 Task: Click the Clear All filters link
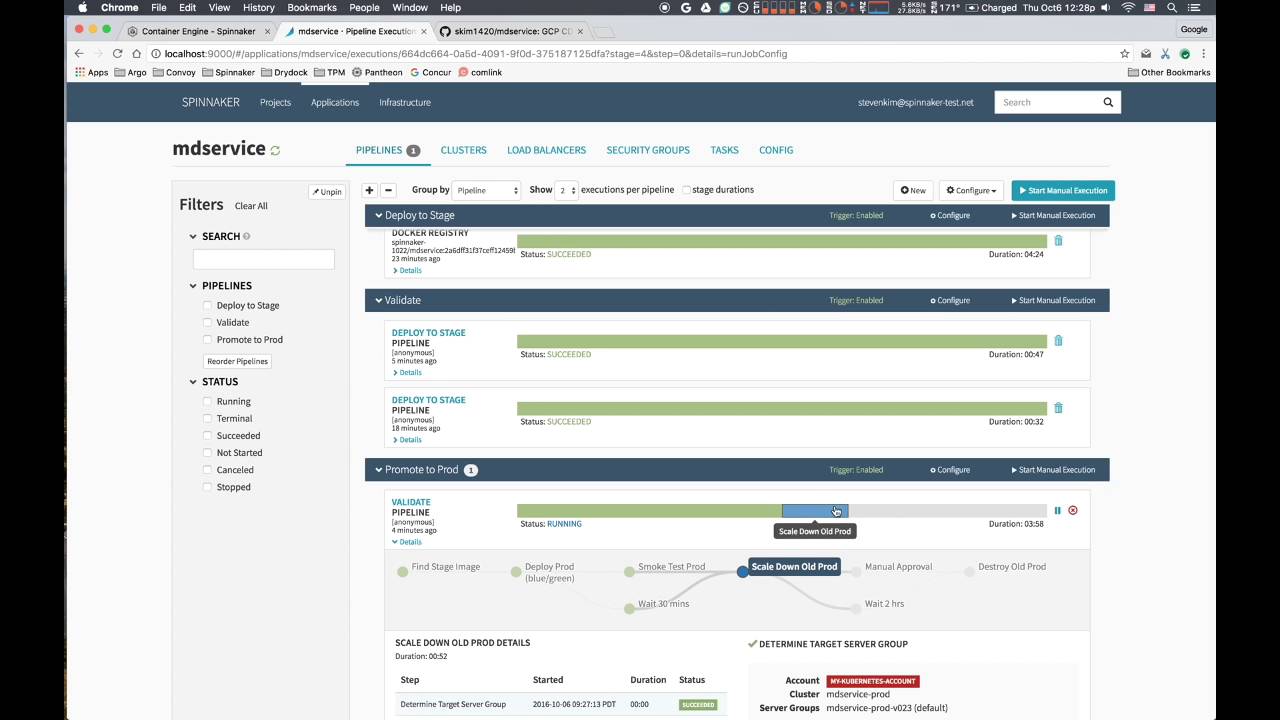point(251,206)
